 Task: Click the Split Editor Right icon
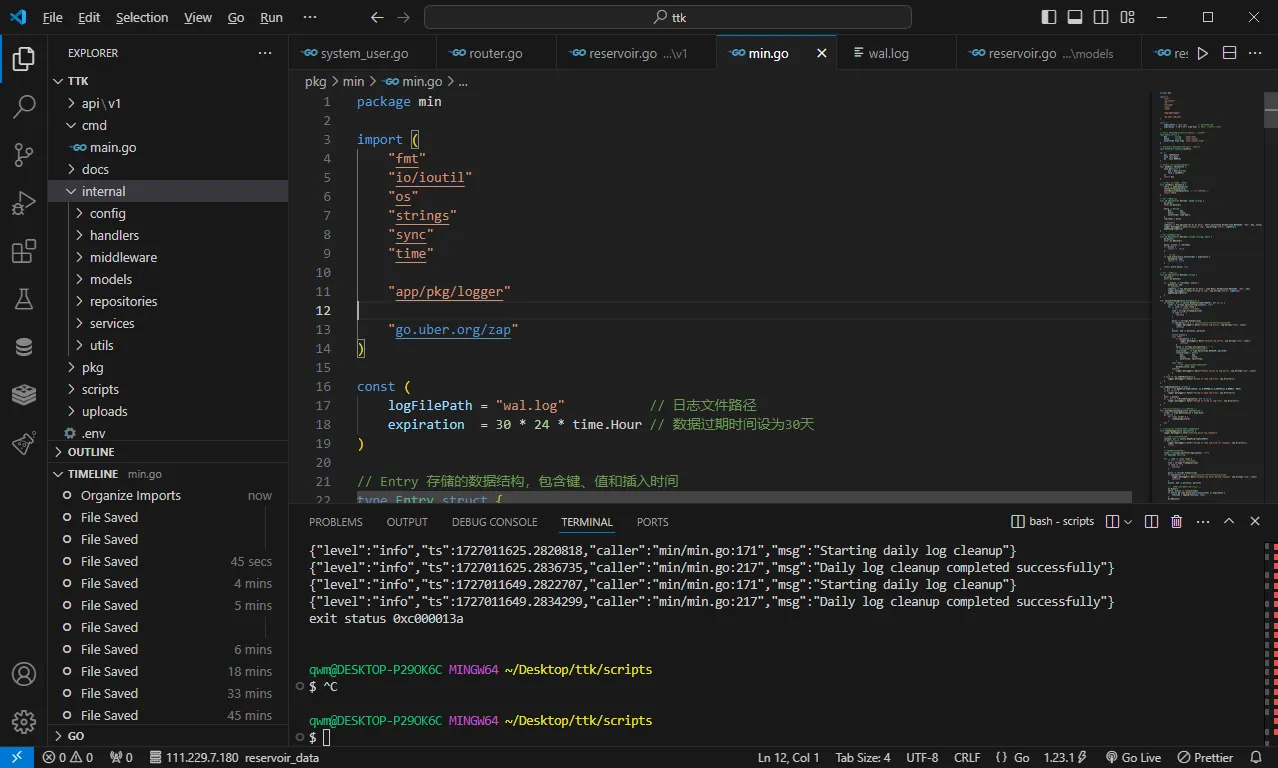(x=1229, y=53)
